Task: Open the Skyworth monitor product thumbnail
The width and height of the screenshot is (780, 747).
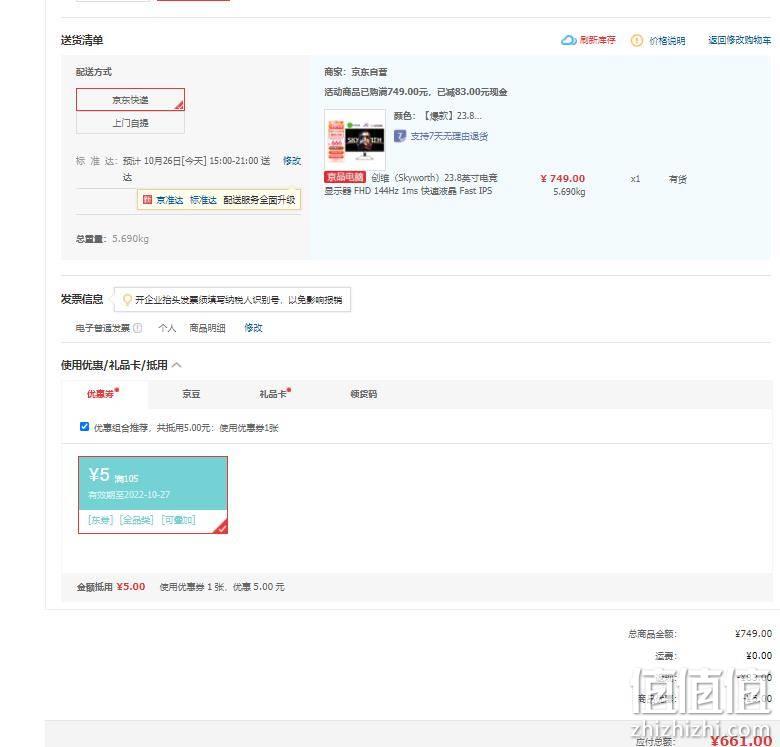Action: point(355,140)
